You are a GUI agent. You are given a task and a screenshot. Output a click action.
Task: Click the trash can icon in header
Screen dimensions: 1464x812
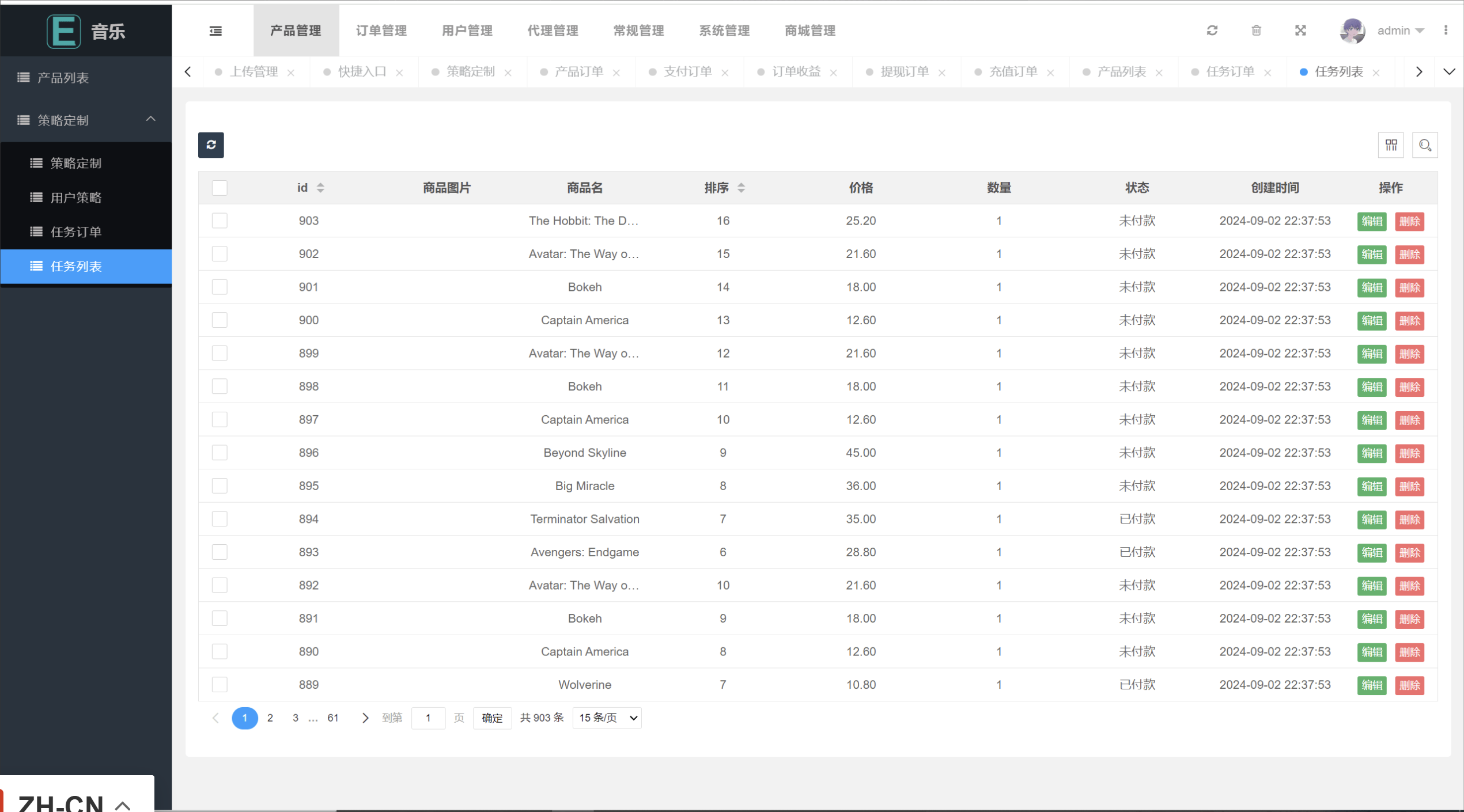1256,31
